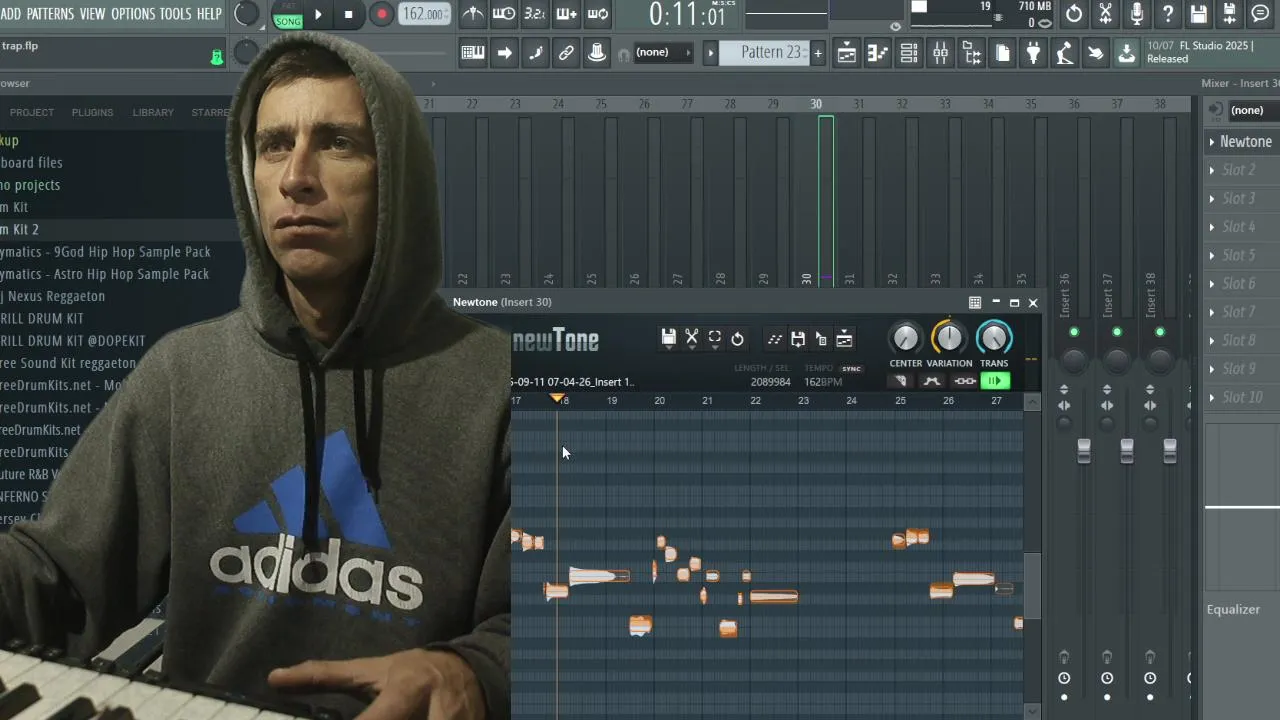Image resolution: width=1280 pixels, height=720 pixels.
Task: Toggle NewTone green follow playback button
Action: [994, 381]
